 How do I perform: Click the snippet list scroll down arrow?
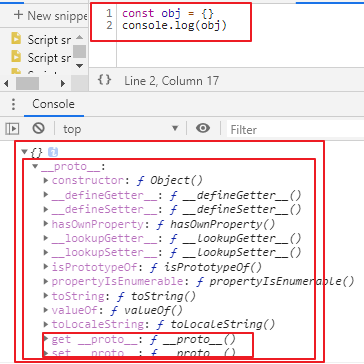[79, 66]
